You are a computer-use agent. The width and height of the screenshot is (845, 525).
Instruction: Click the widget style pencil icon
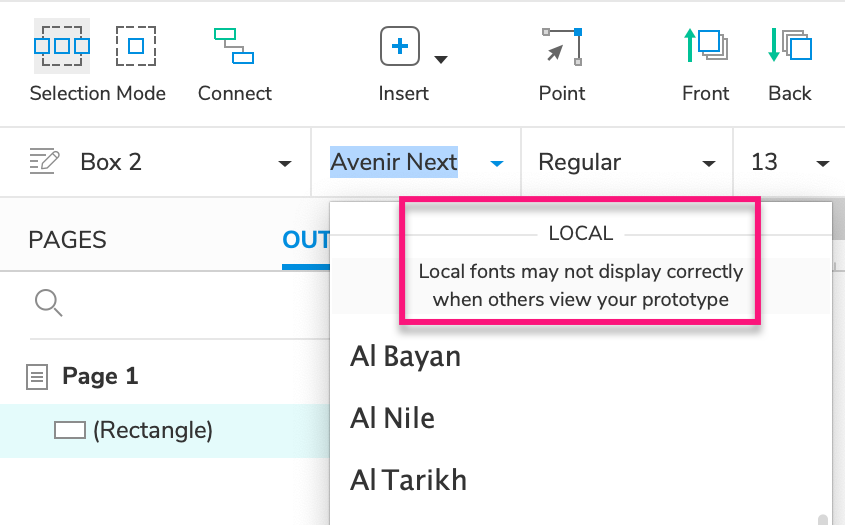click(45, 162)
